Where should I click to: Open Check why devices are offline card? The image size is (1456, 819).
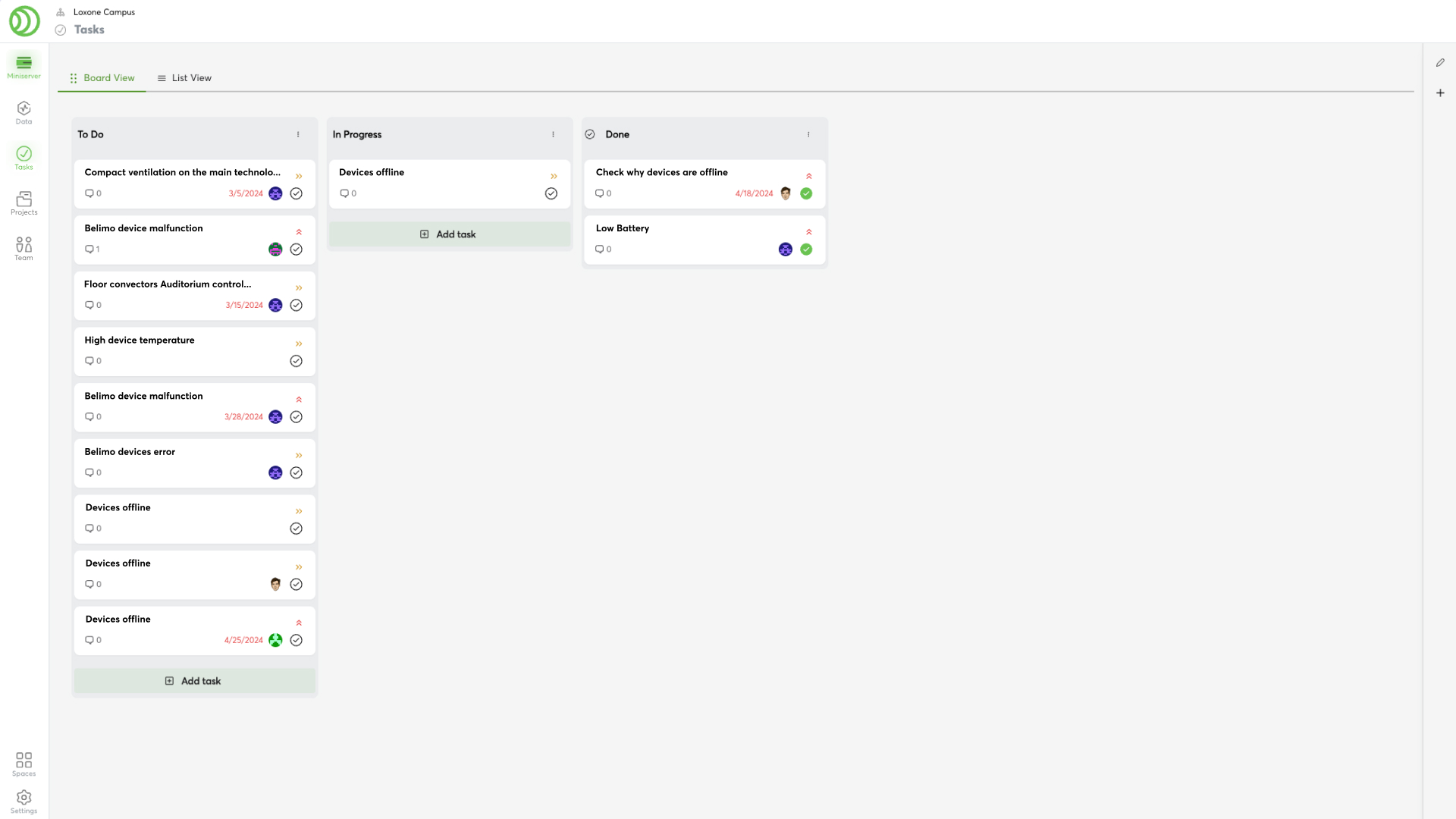click(661, 173)
